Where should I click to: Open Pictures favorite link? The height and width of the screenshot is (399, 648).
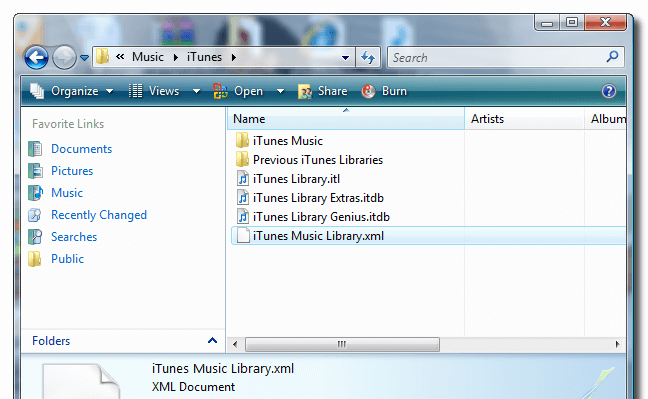72,171
